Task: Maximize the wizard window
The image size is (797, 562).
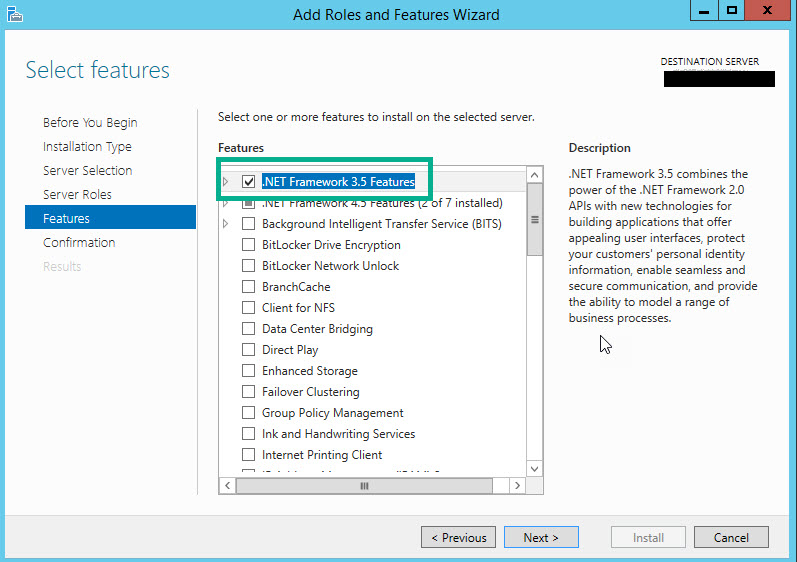Action: [x=731, y=11]
